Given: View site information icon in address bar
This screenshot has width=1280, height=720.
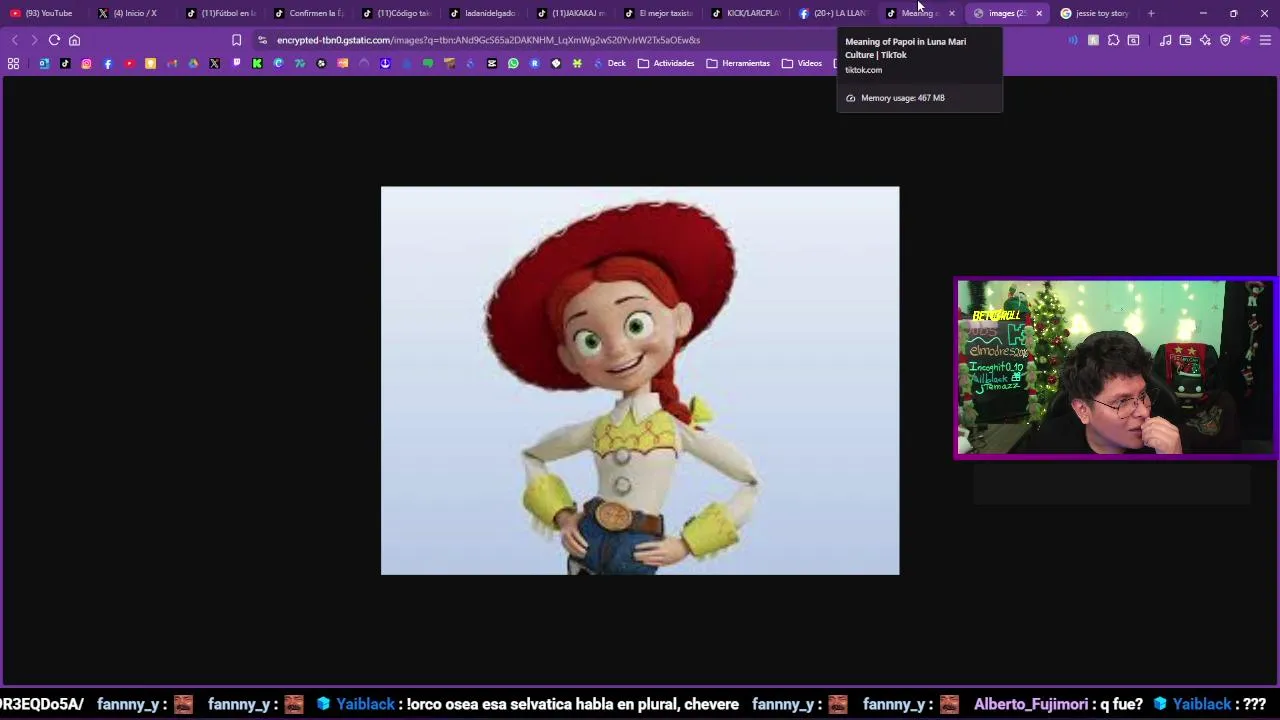Looking at the screenshot, I should tap(262, 40).
